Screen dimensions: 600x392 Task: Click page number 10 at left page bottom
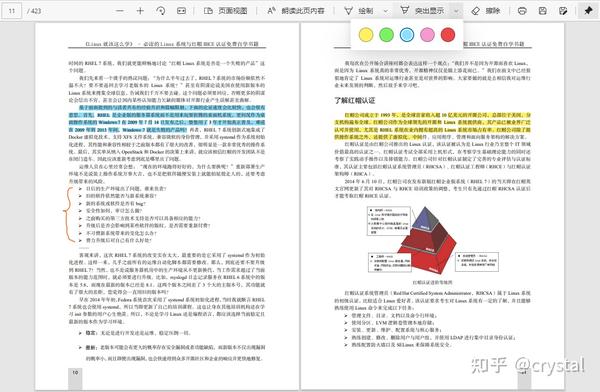pos(75,372)
